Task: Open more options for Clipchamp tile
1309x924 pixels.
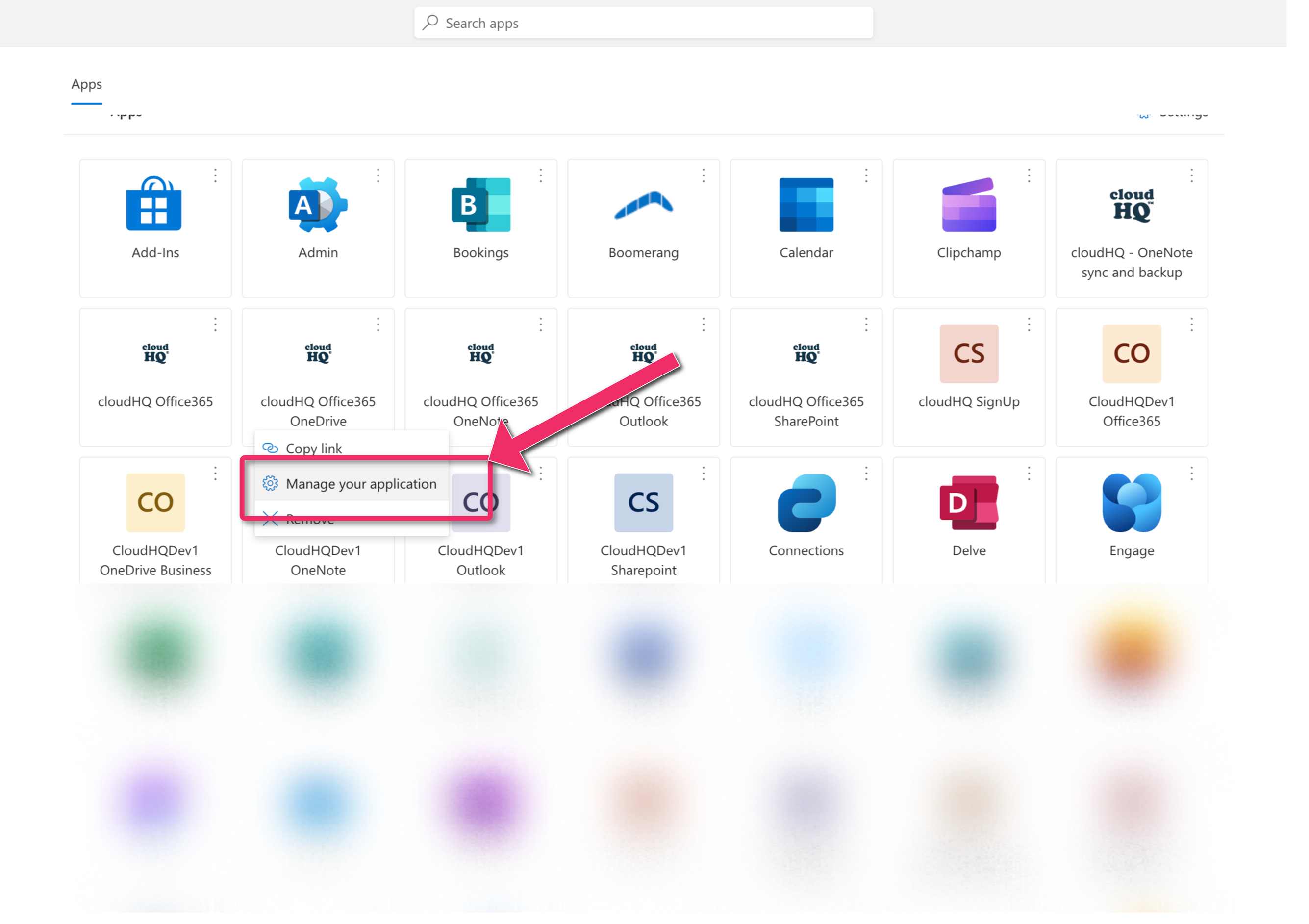Action: (x=1029, y=175)
